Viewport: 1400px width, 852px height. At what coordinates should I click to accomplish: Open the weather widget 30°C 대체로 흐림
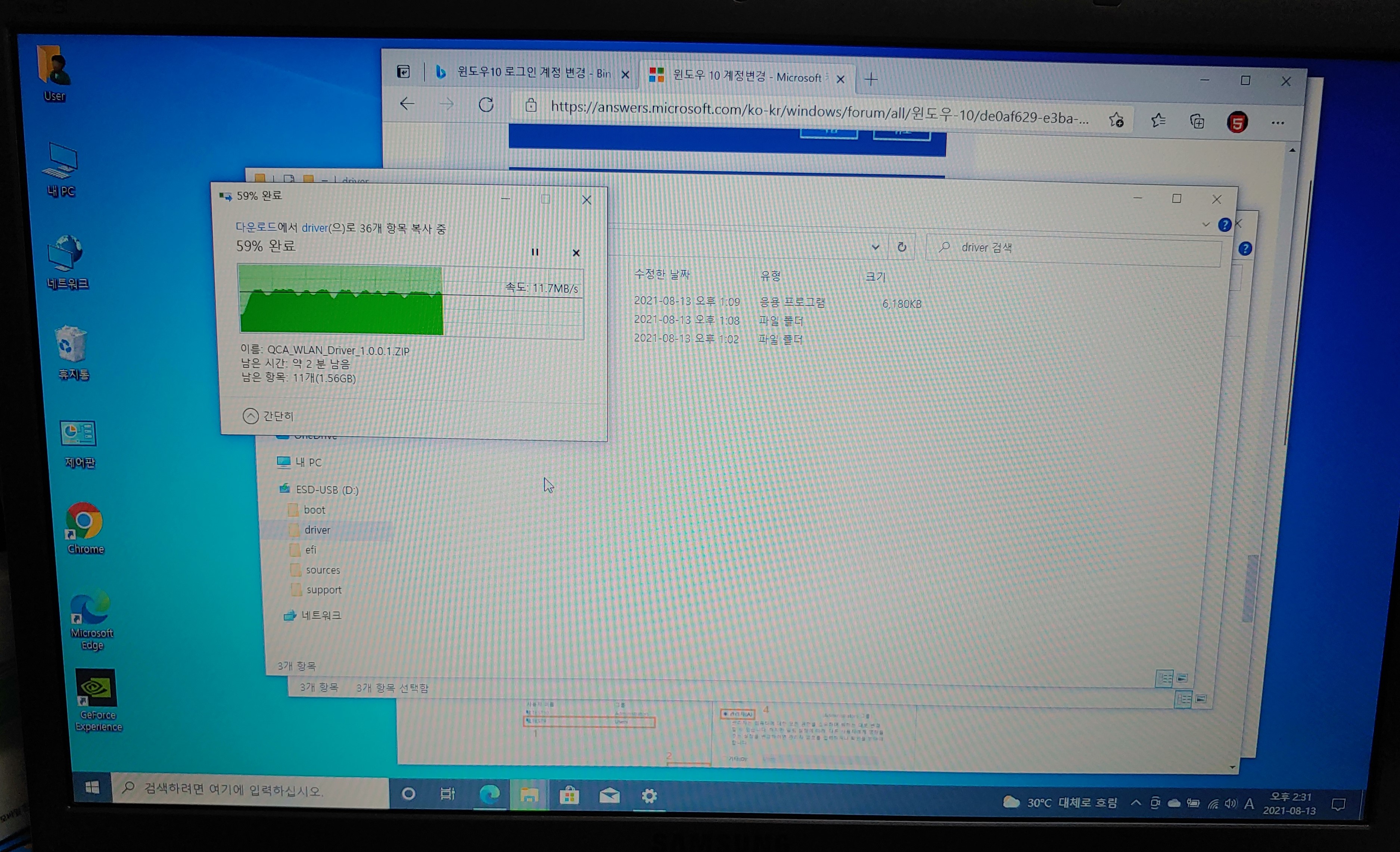[x=1060, y=802]
